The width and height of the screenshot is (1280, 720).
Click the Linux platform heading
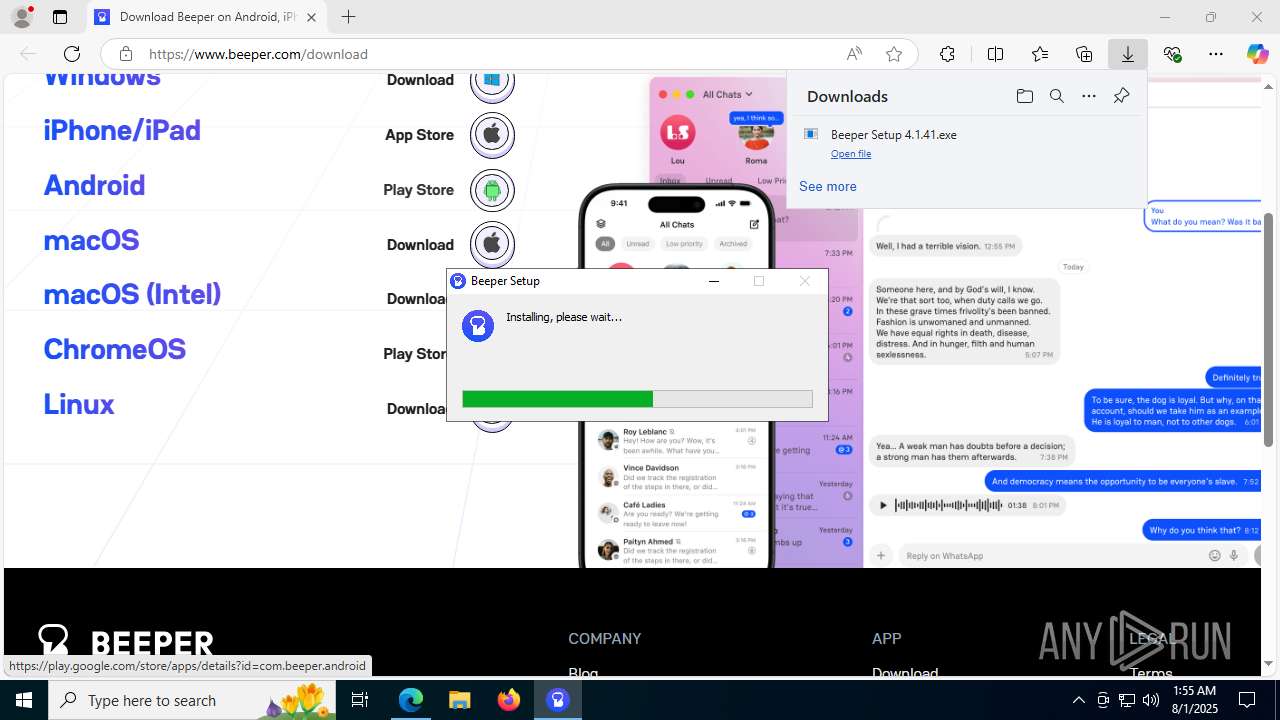pyautogui.click(x=79, y=404)
